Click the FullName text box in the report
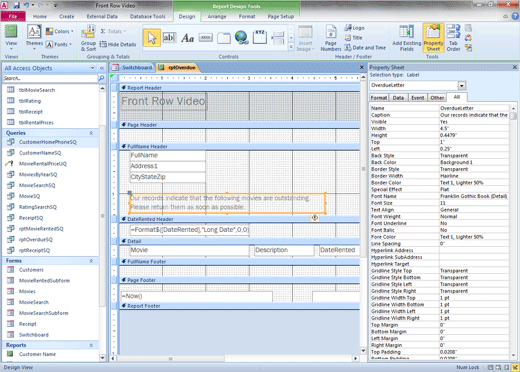 click(x=168, y=155)
